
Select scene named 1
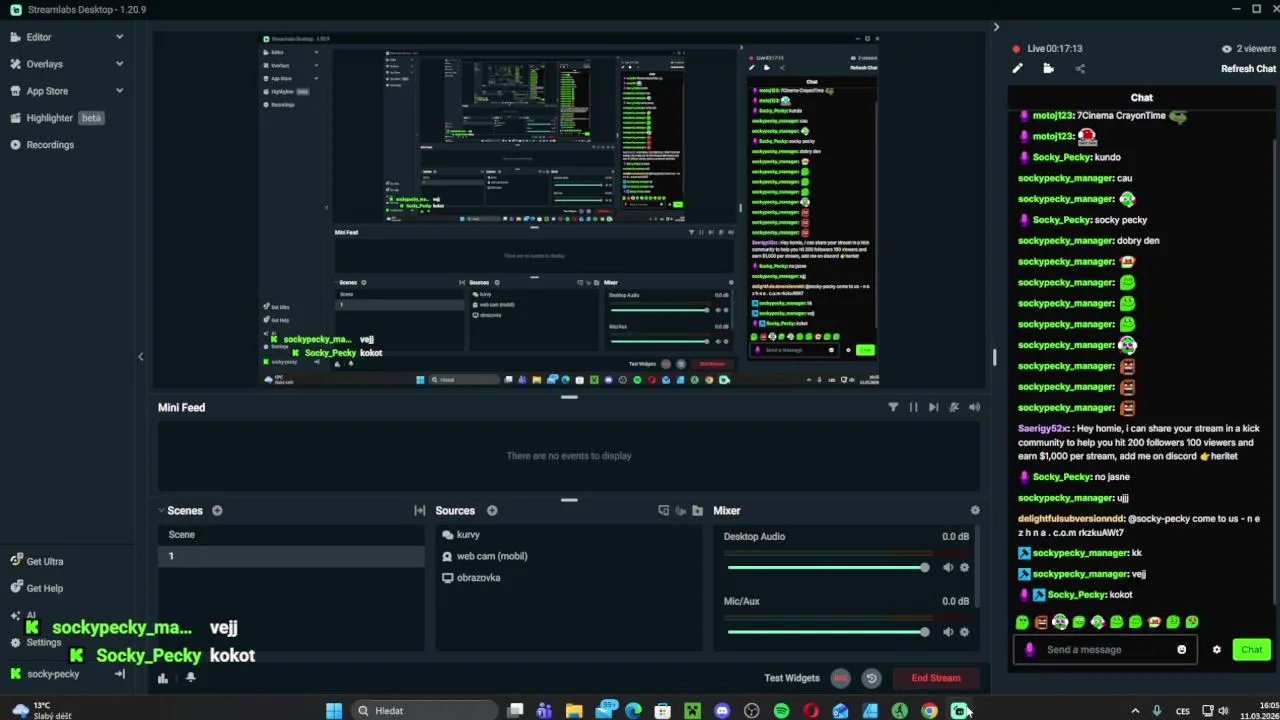point(291,556)
